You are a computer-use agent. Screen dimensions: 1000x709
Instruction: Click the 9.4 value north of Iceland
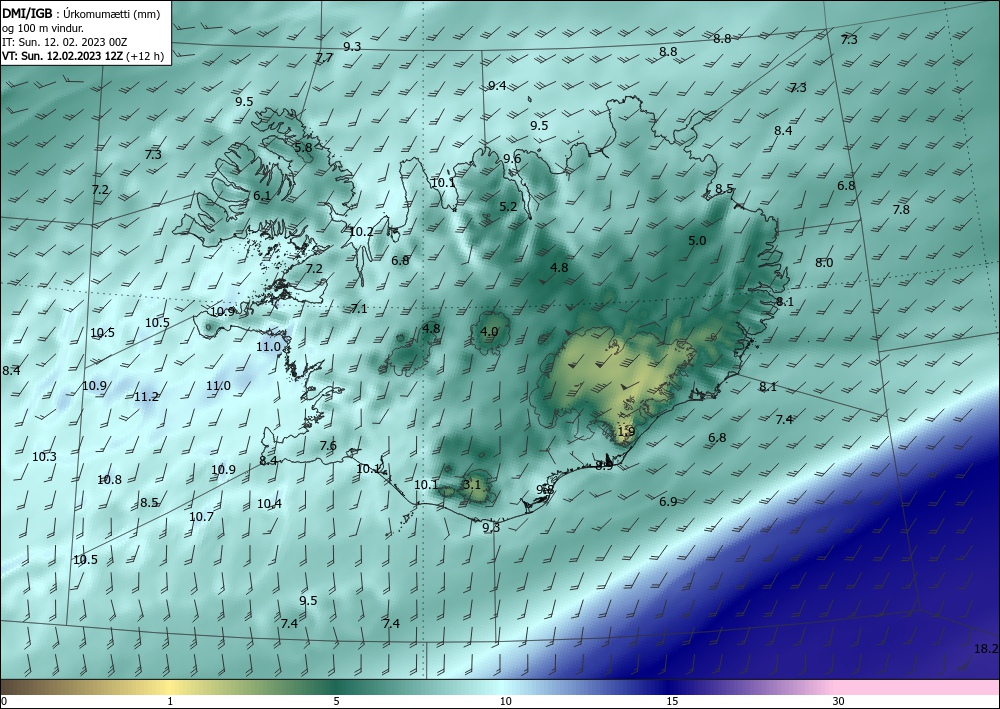[497, 85]
